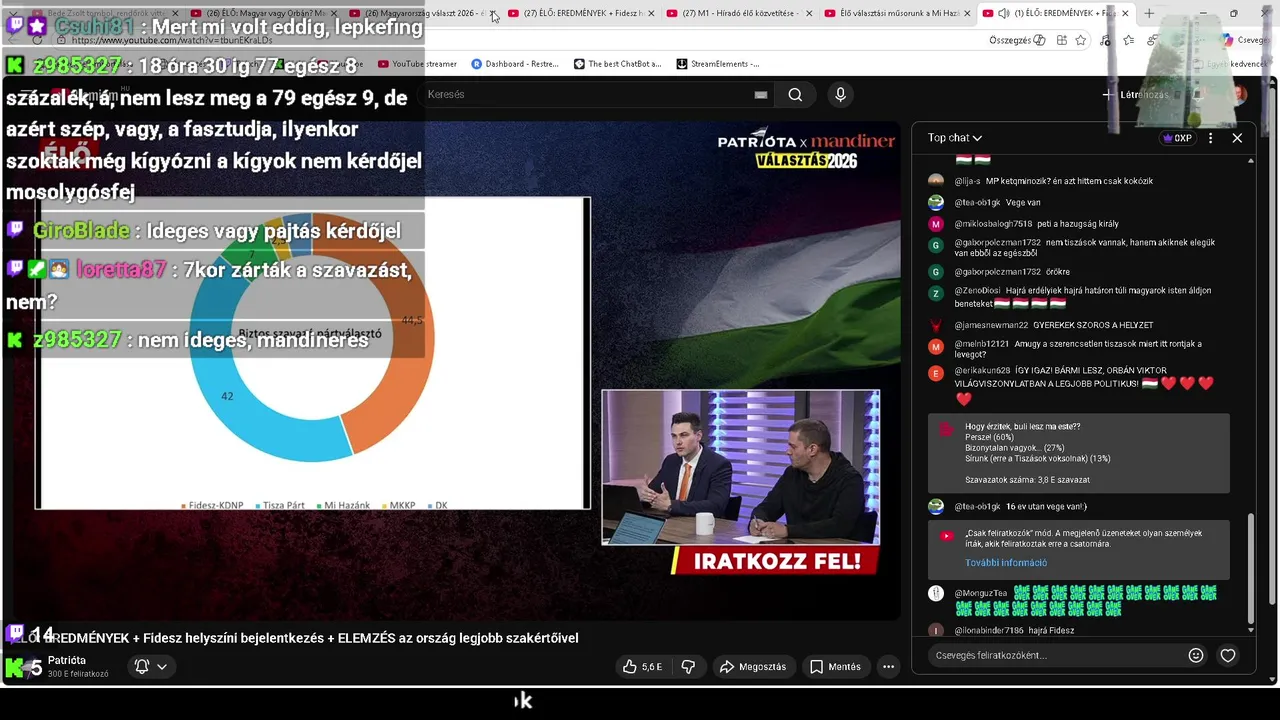Open a new browser tab with plus
The image size is (1280, 720).
(1149, 13)
